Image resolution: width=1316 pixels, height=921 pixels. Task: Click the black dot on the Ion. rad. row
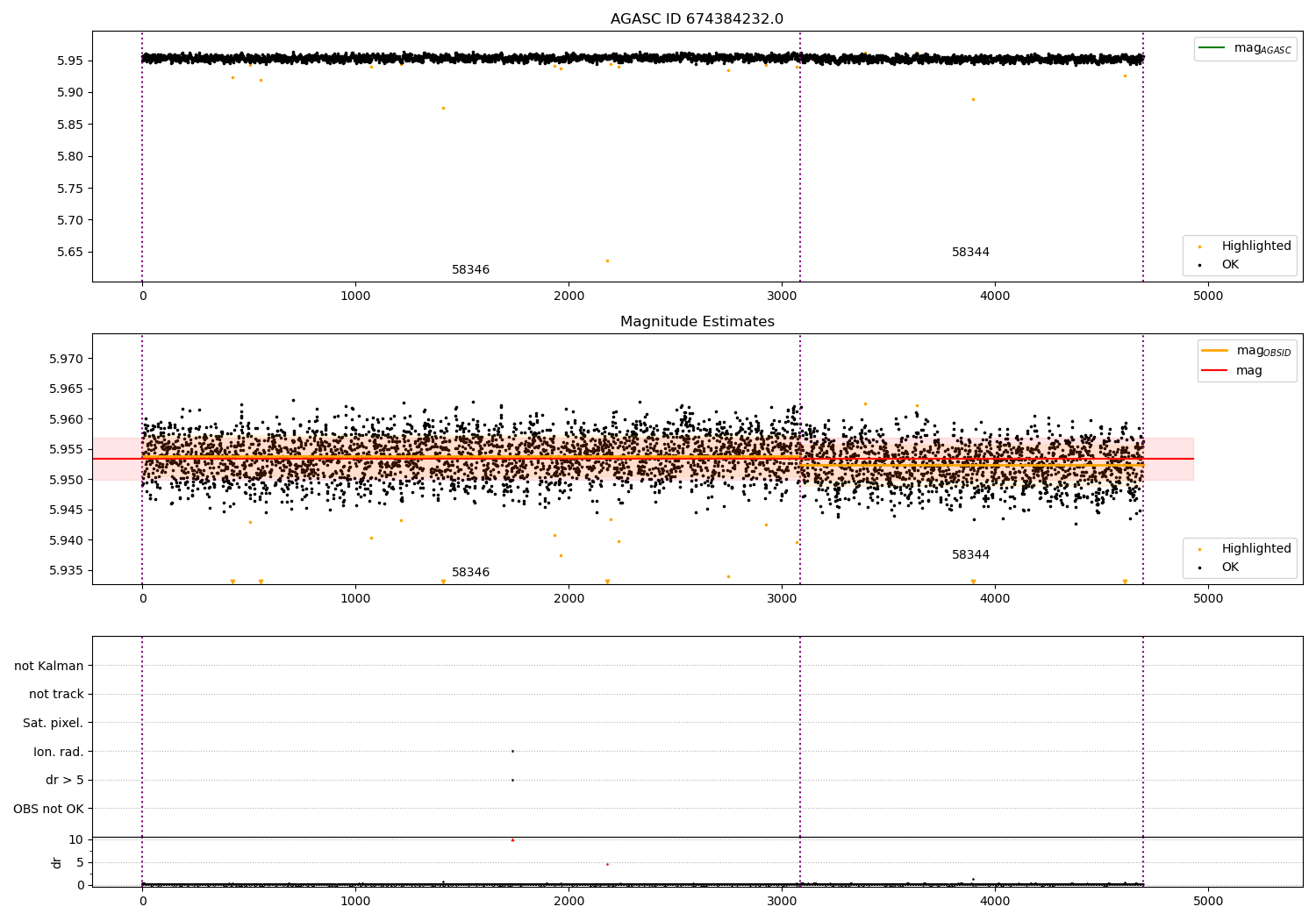pyautogui.click(x=512, y=751)
